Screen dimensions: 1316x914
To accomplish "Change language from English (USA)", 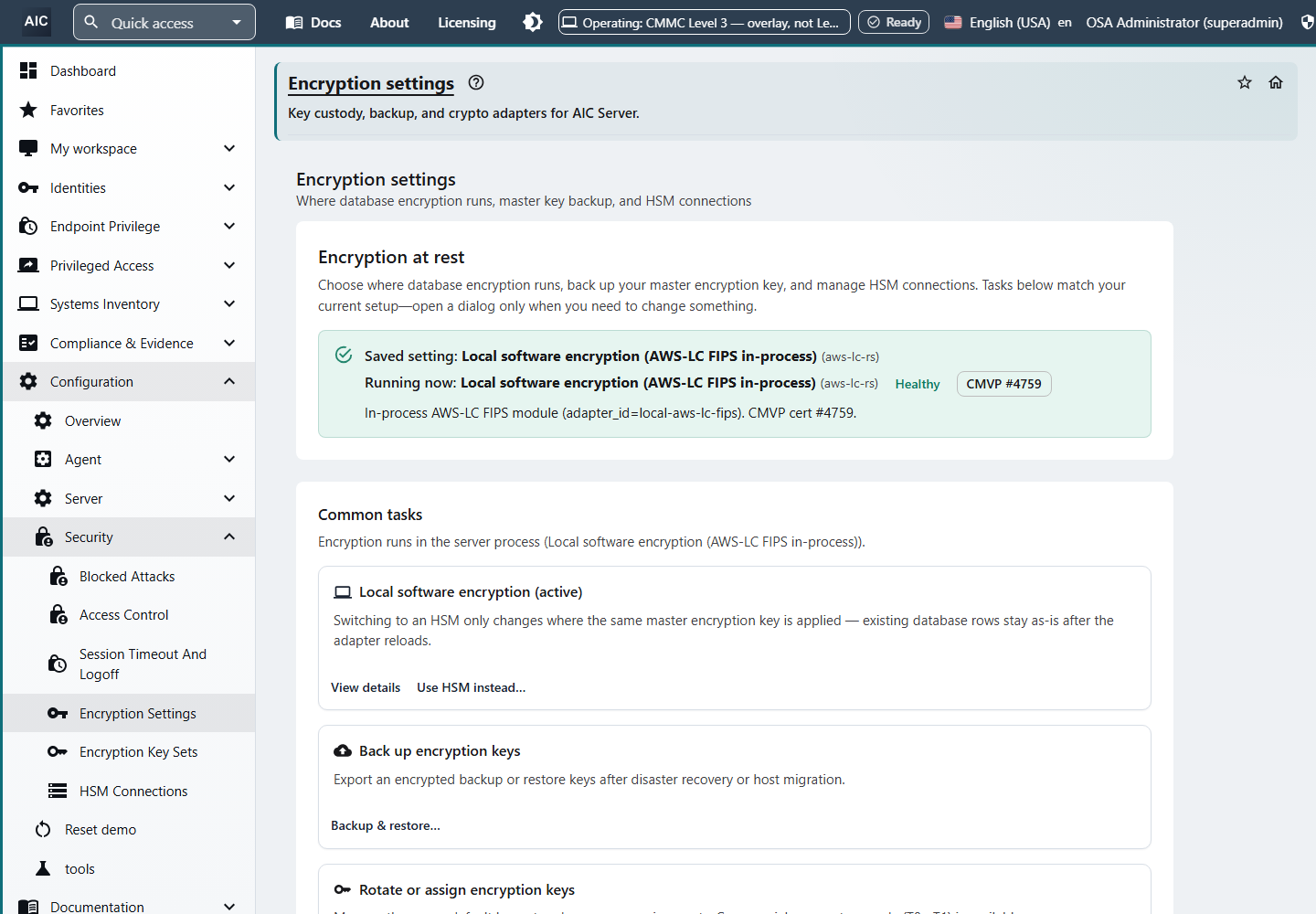I will [x=1008, y=22].
